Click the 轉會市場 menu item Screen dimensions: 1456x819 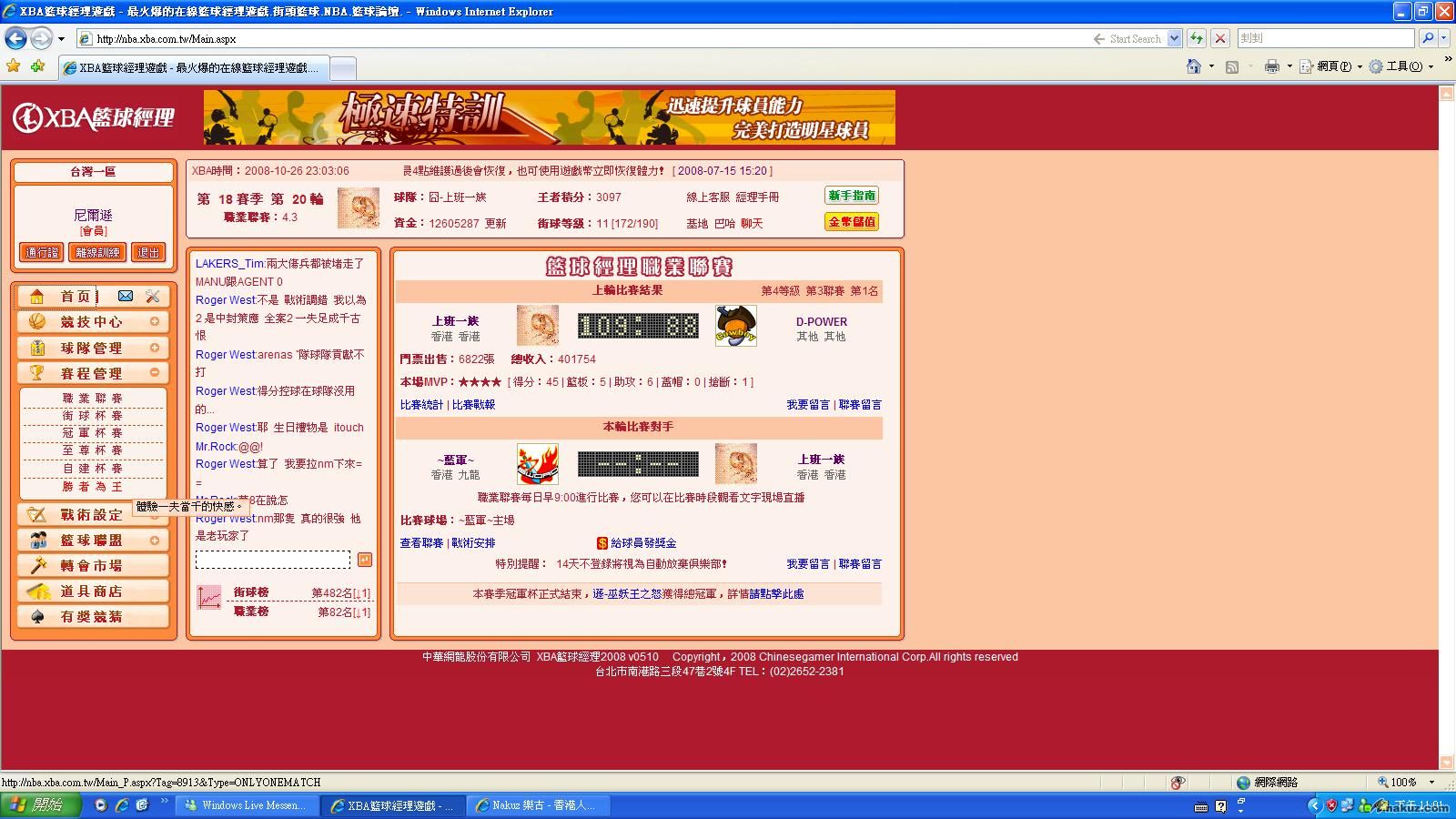click(91, 565)
